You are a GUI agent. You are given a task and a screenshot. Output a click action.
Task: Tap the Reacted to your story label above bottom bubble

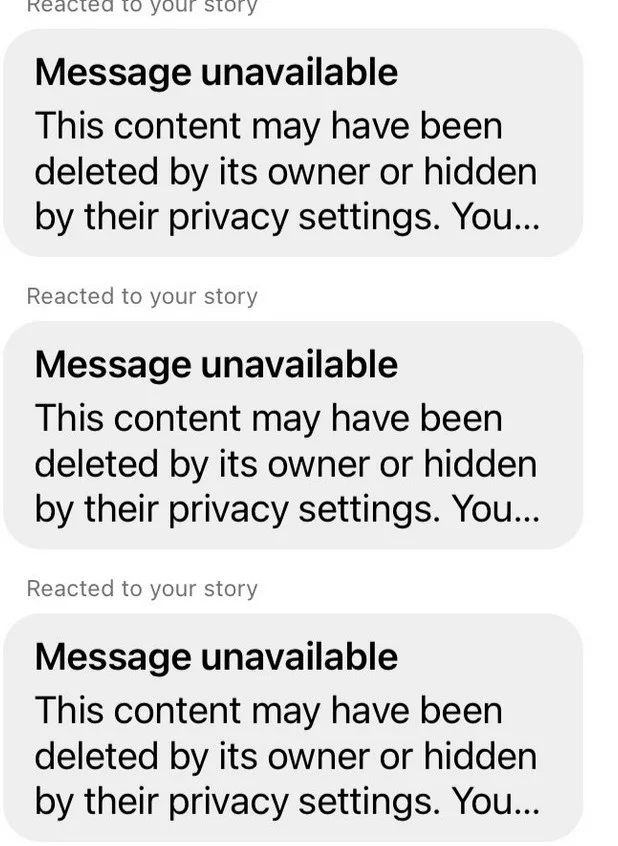coord(142,589)
